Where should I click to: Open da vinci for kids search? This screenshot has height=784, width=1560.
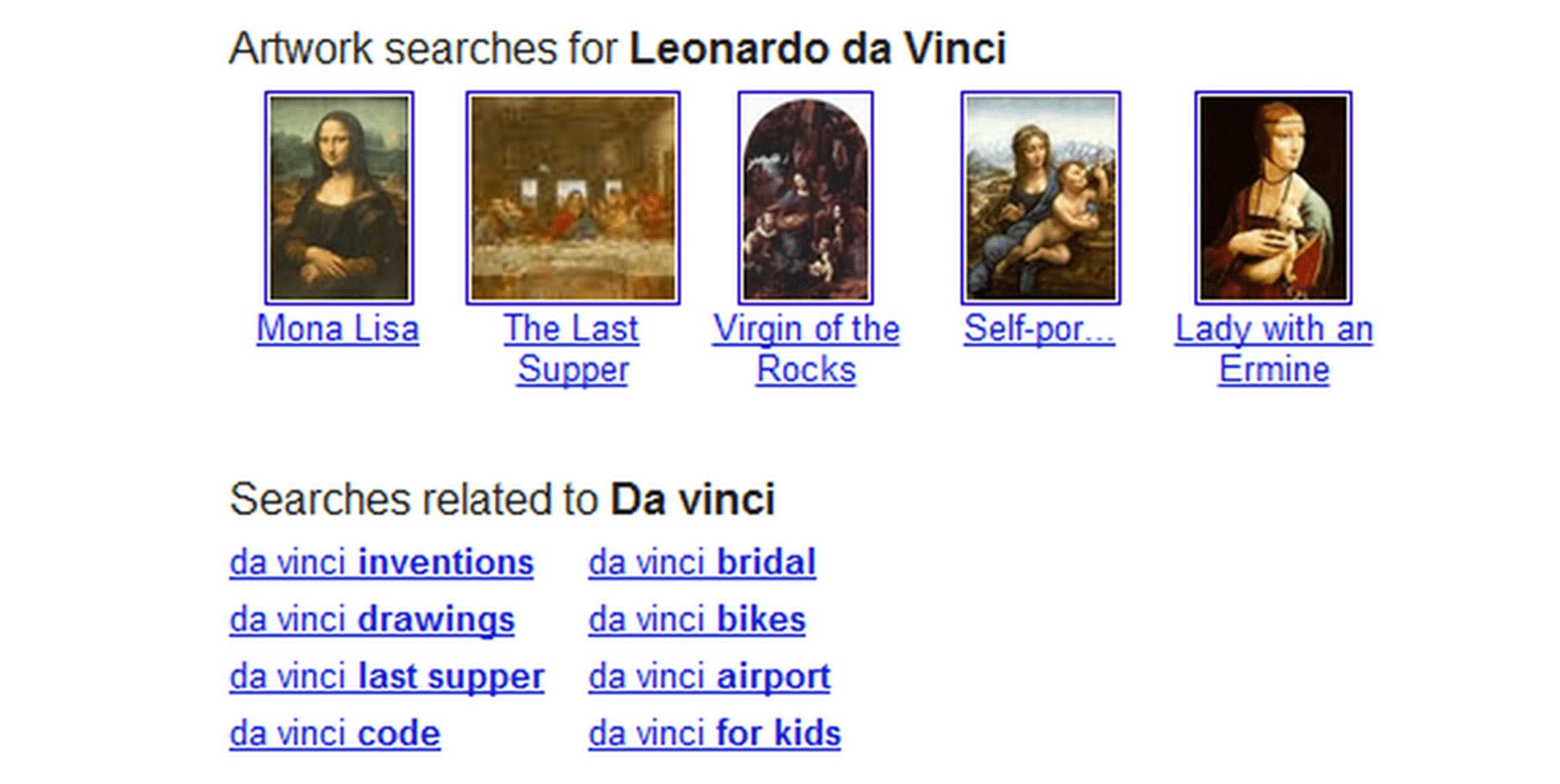pos(714,733)
